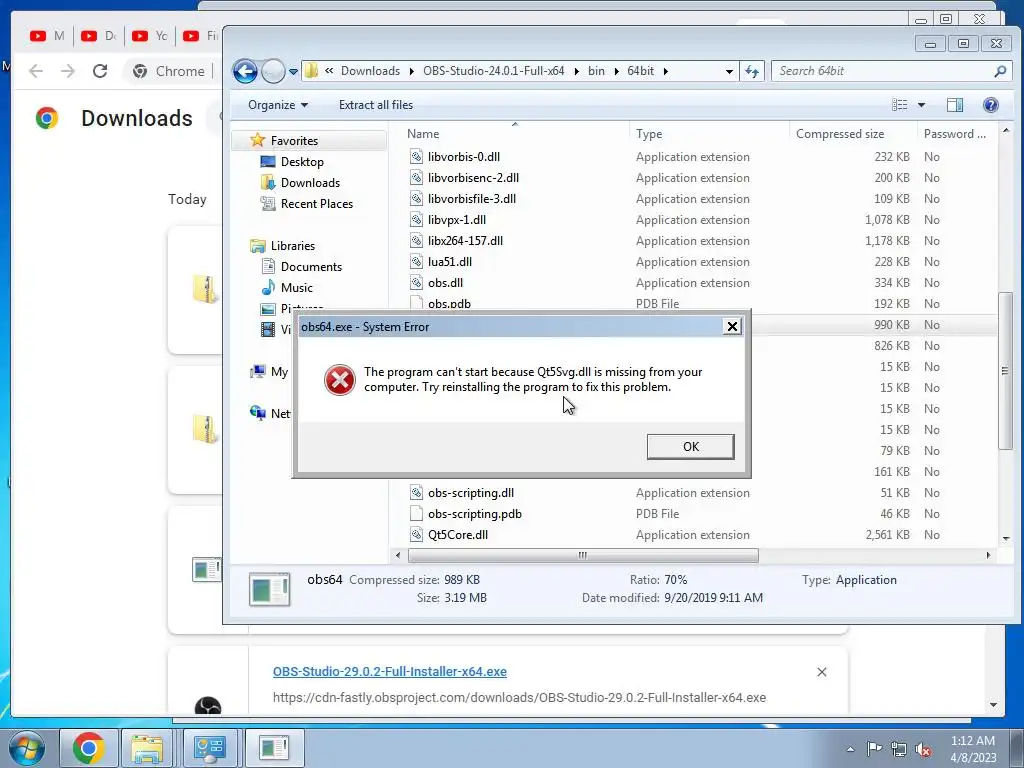Select libvpx-1.dll file
Image resolution: width=1024 pixels, height=768 pixels.
[x=456, y=219]
